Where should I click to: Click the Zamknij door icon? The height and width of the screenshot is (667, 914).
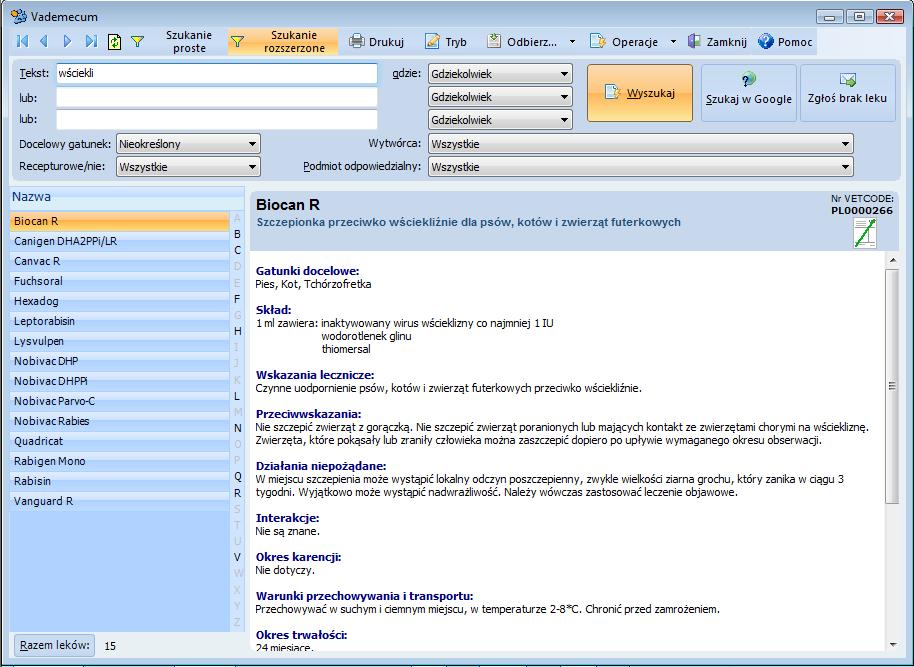tap(694, 41)
